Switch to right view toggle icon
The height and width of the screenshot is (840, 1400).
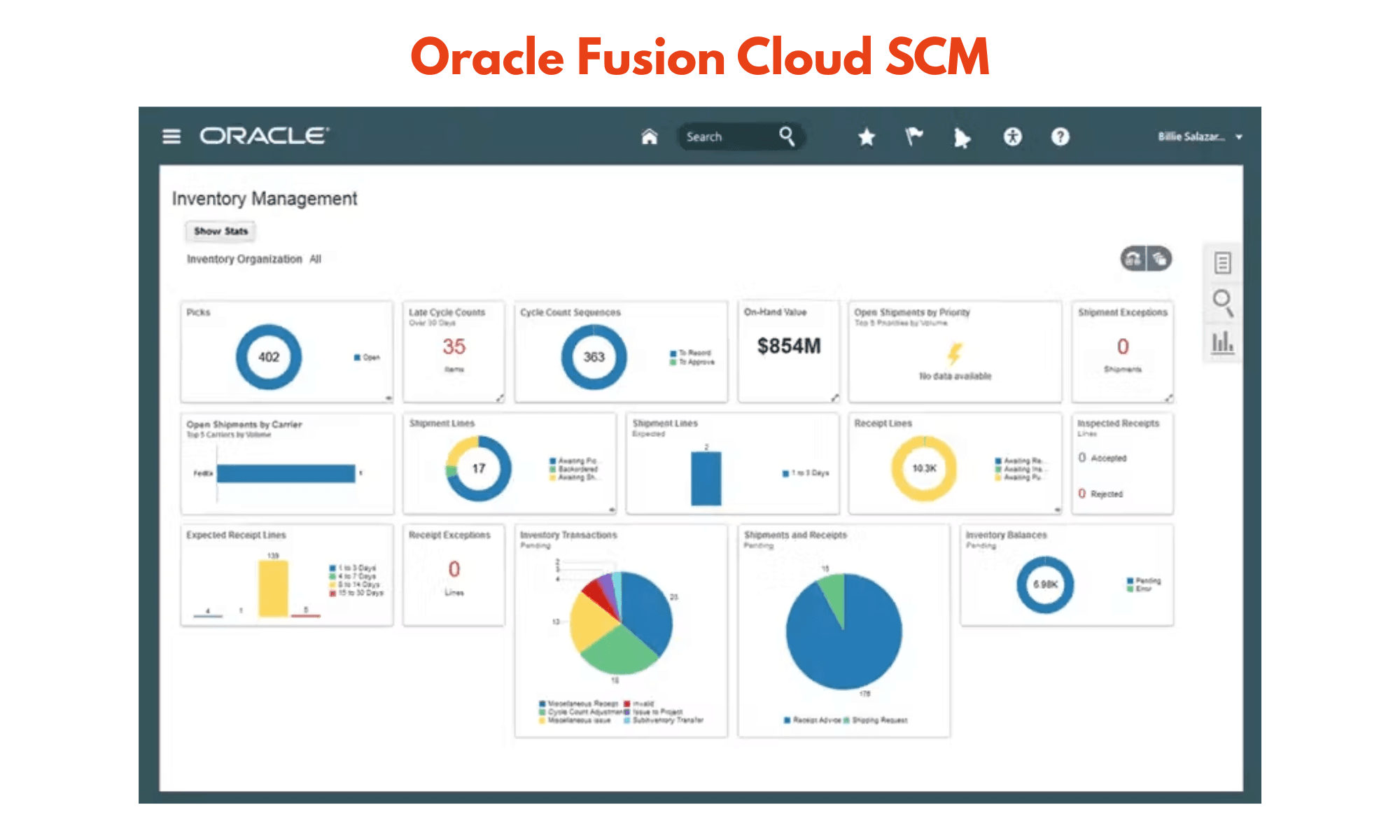pyautogui.click(x=1159, y=259)
